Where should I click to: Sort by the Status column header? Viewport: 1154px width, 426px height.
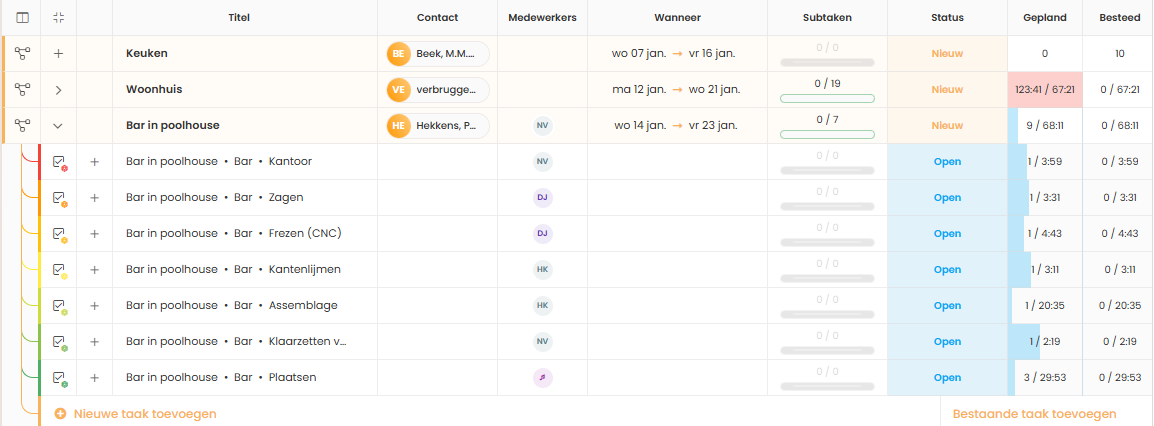(x=946, y=17)
